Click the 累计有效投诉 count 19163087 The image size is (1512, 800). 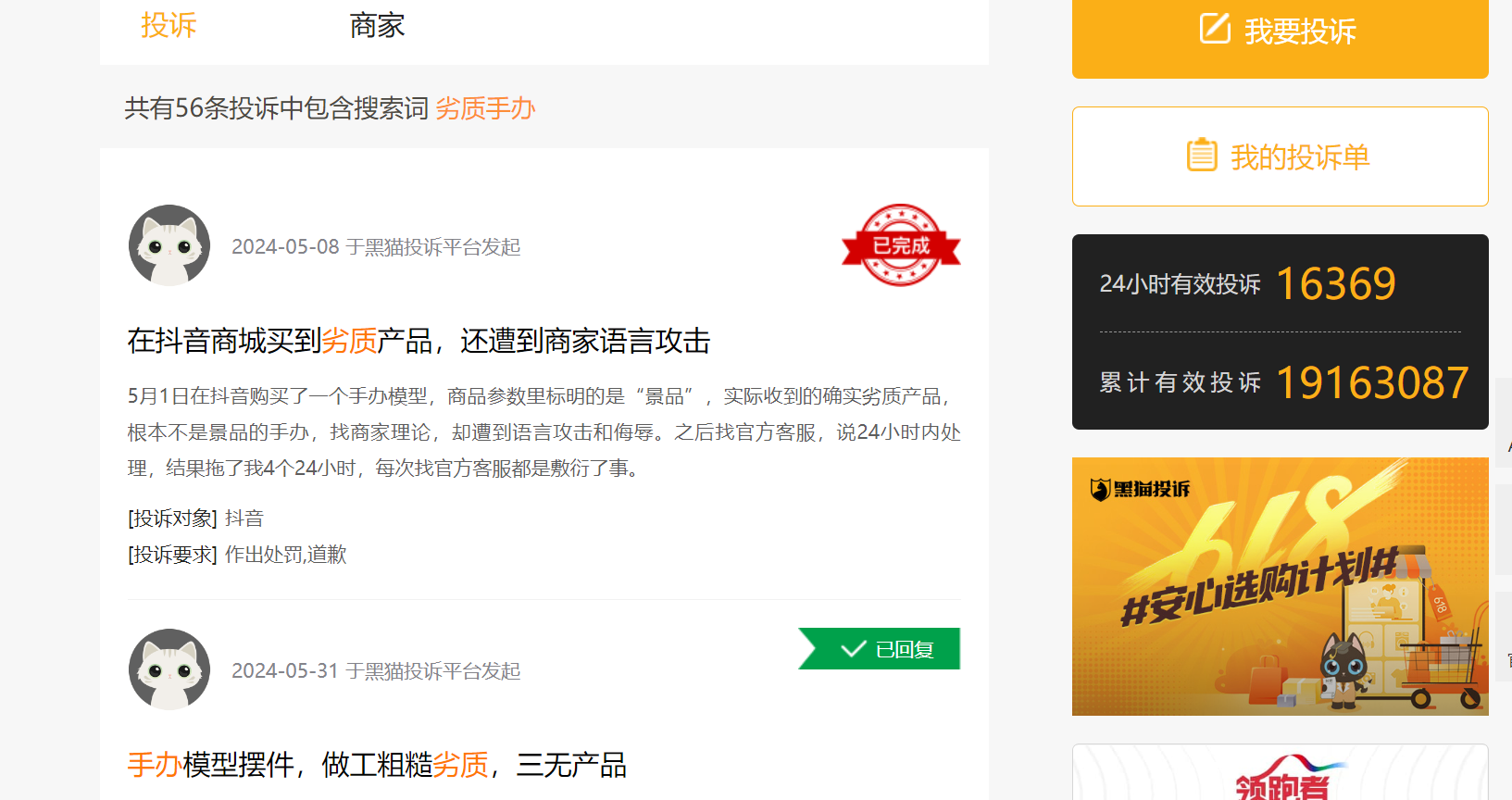(1372, 382)
